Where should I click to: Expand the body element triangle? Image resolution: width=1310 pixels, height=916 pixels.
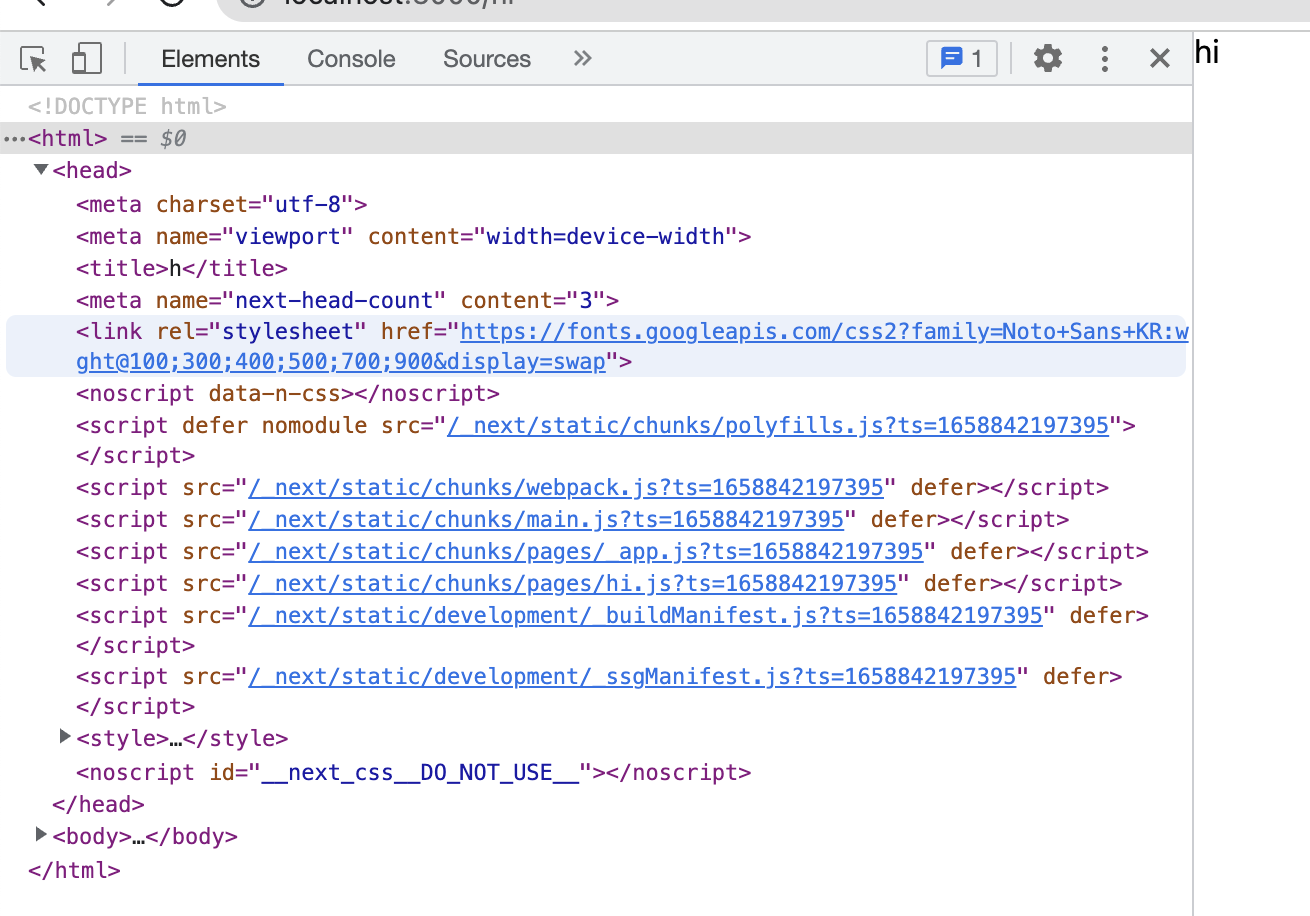(41, 833)
